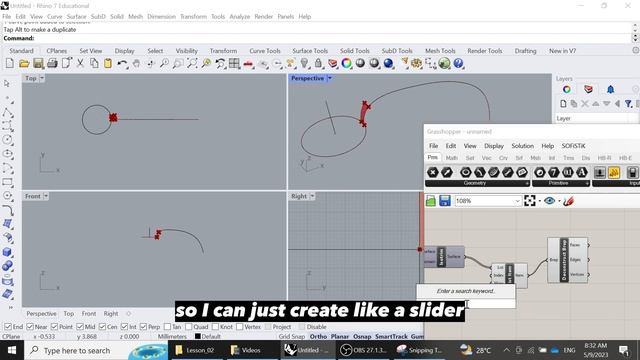Click Grasshopper open file green icon
Screen dimensions: 640x360
(431, 201)
